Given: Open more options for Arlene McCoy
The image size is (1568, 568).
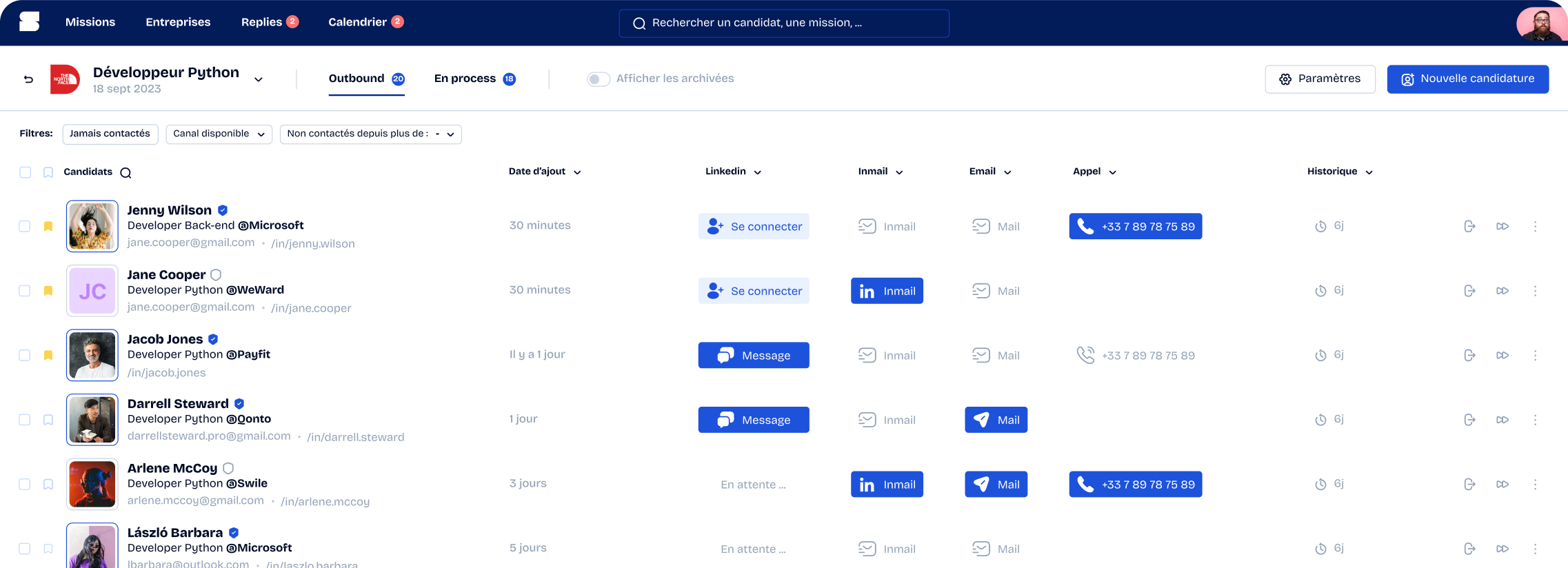Looking at the screenshot, I should point(1535,485).
